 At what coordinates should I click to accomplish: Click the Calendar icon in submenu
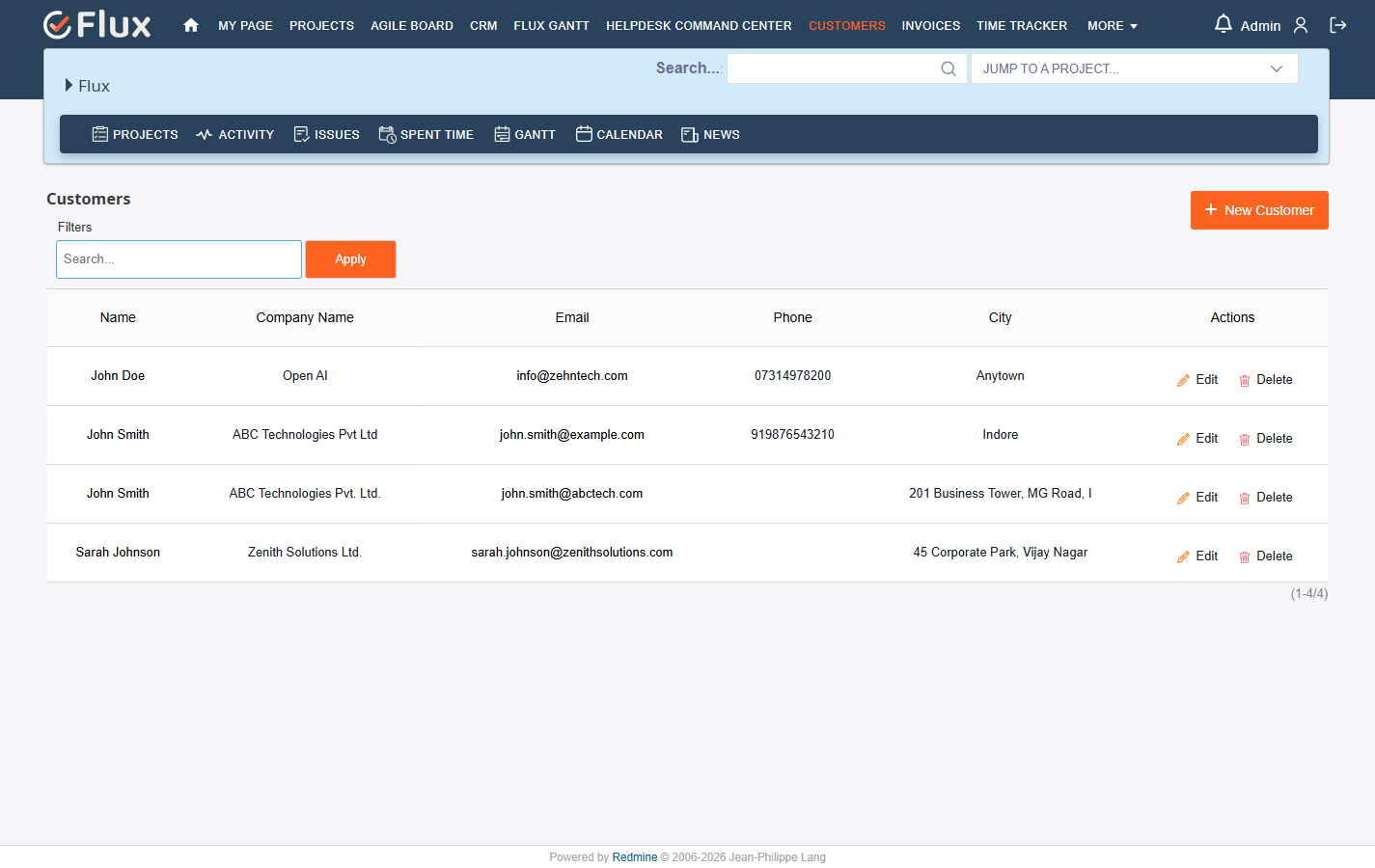coord(584,134)
